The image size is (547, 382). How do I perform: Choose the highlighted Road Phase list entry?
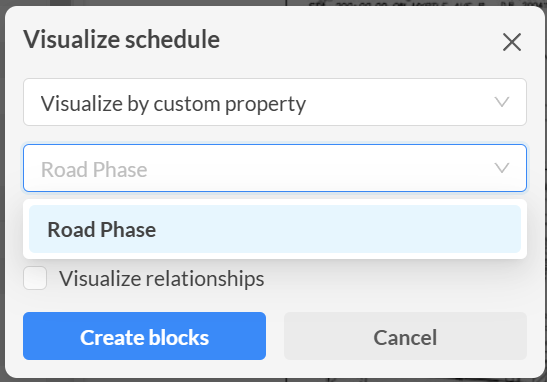[x=275, y=229]
